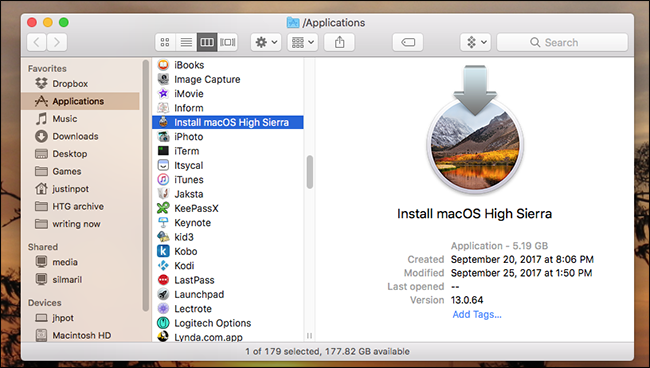Select the KeePassX app icon
Viewport: 650px width, 368px height.
(163, 208)
